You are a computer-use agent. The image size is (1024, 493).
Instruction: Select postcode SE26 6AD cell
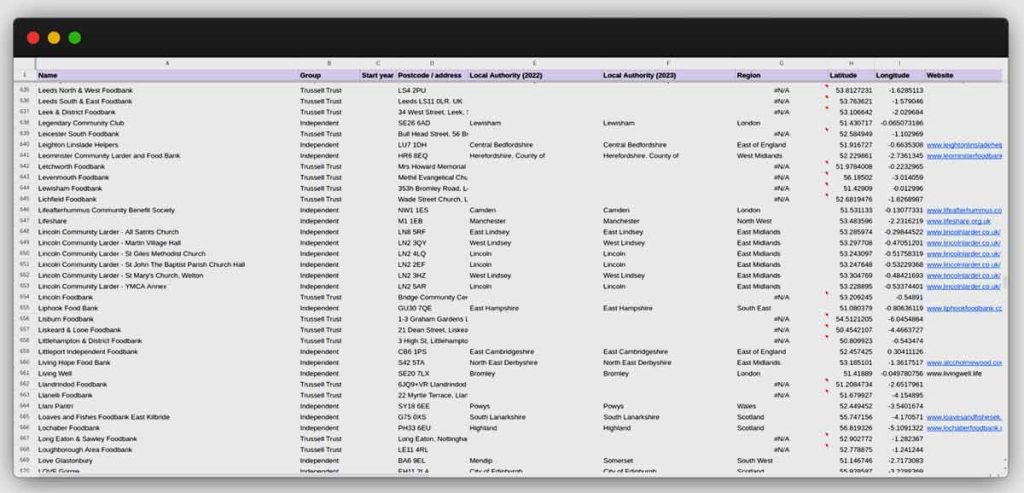click(x=432, y=123)
